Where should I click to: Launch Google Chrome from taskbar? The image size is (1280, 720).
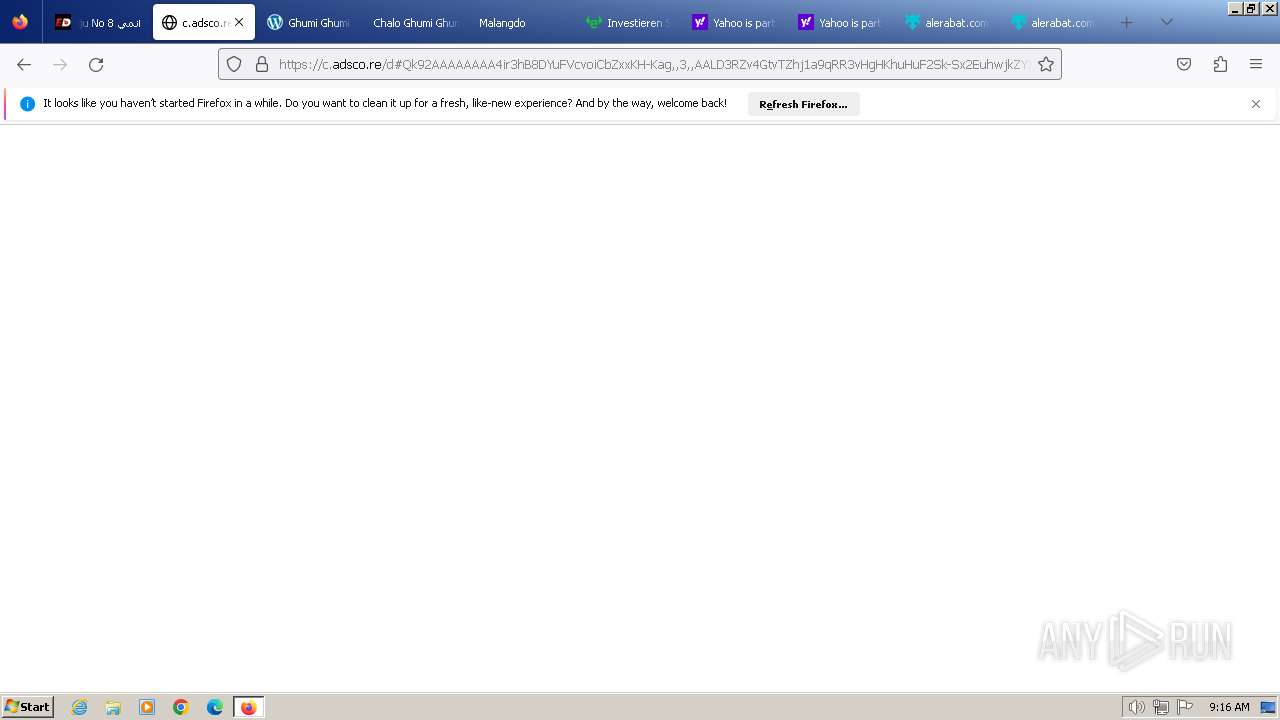pyautogui.click(x=181, y=707)
